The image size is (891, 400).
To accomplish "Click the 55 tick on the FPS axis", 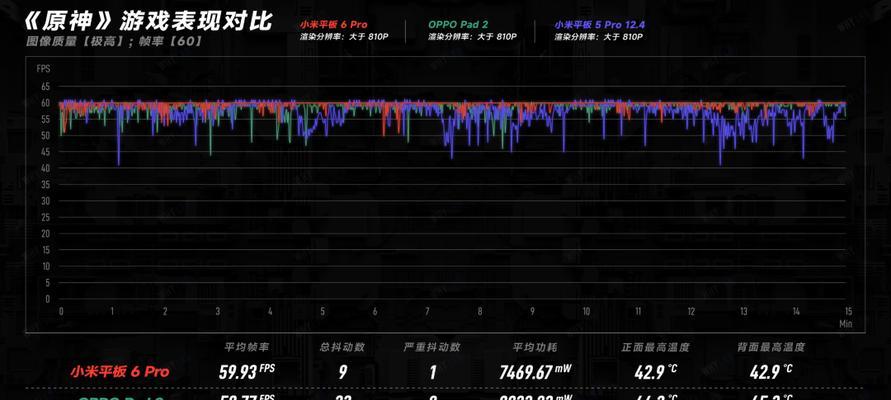I will (45, 119).
